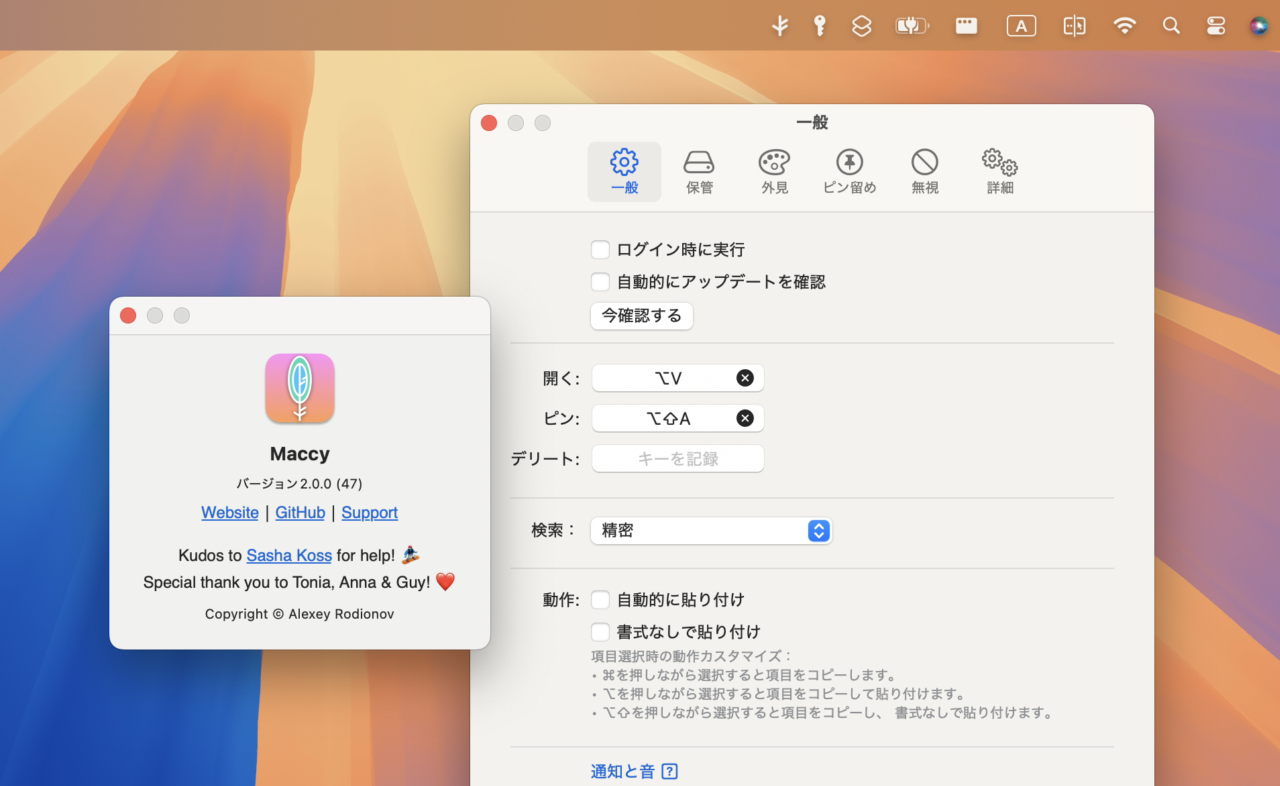Switch to the ピン留め pins tab
The height and width of the screenshot is (786, 1280).
(849, 172)
